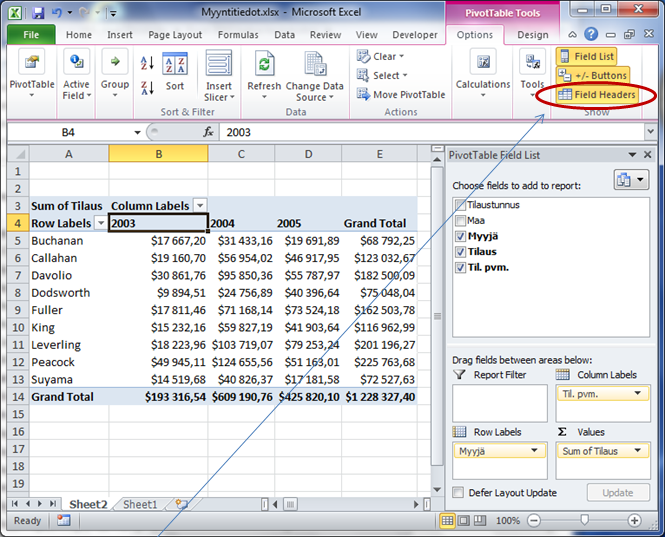This screenshot has width=665, height=537.
Task: Open the Row Labels filter dropdown
Action: point(100,223)
